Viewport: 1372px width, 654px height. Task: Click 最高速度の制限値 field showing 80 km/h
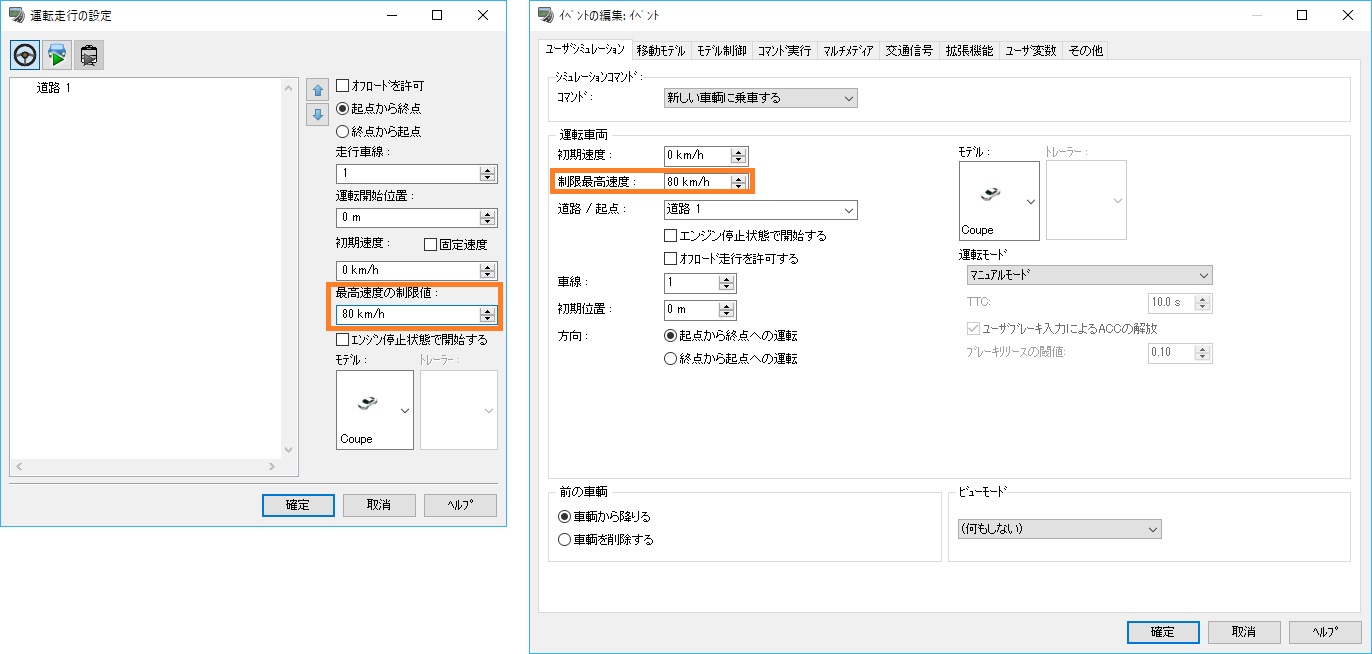click(x=408, y=314)
